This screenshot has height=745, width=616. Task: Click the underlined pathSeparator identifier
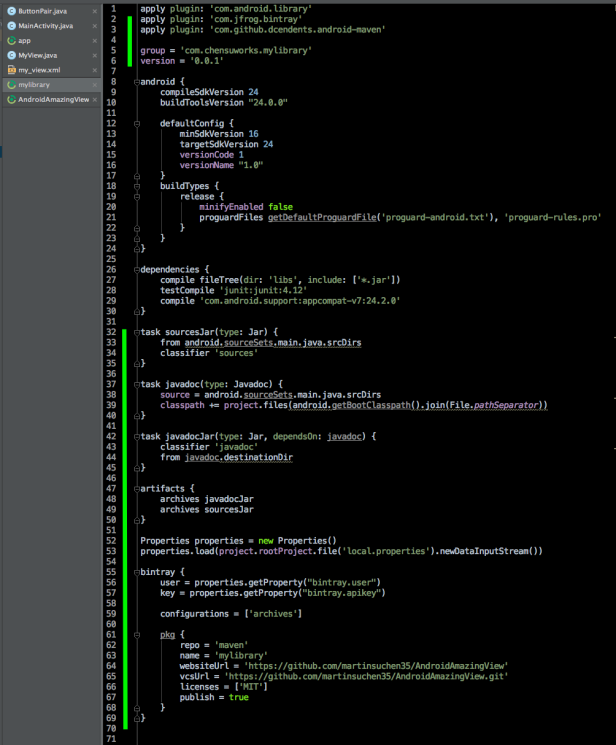[506, 405]
